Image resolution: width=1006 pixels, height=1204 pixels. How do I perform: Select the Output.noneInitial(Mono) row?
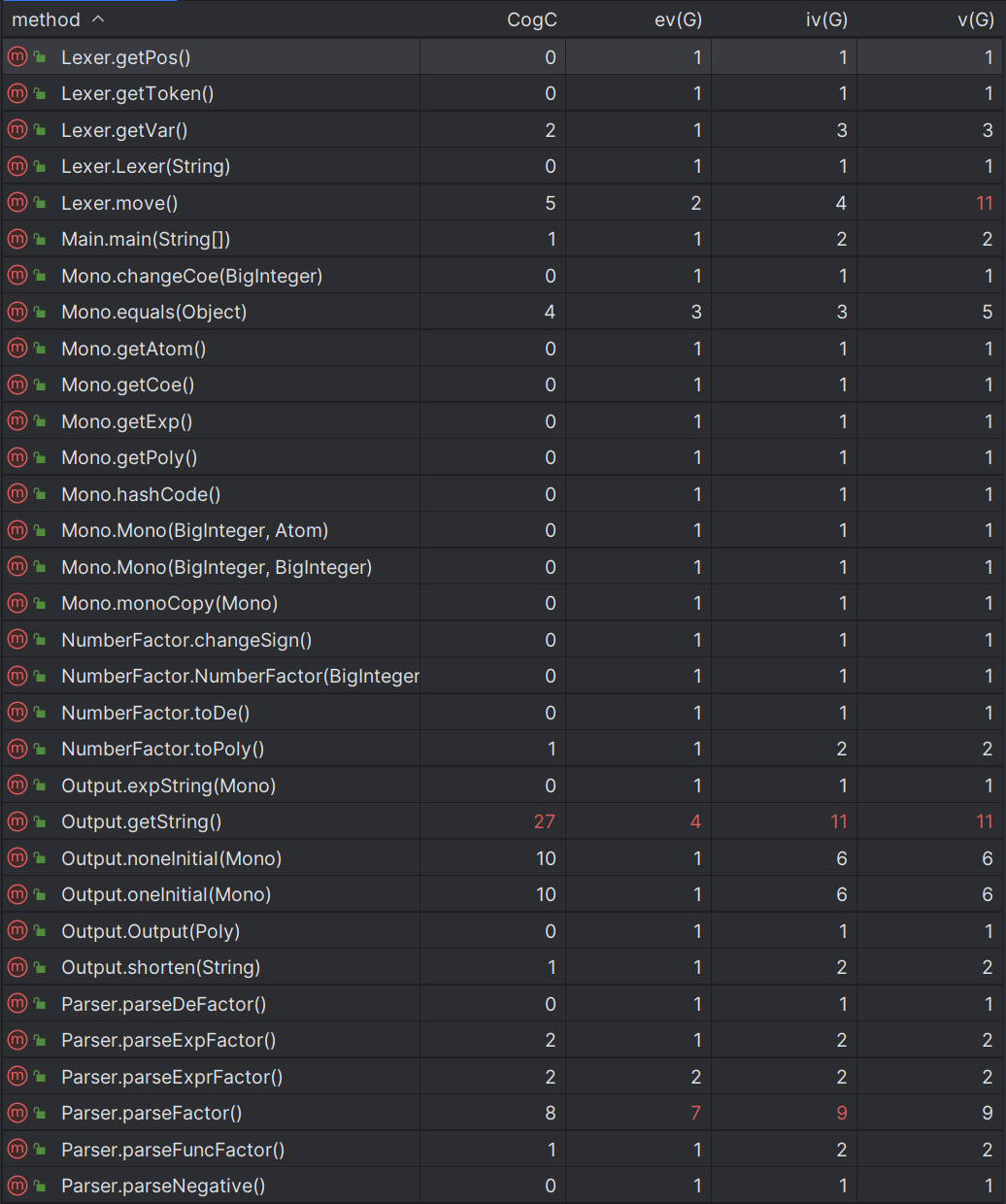(x=503, y=858)
